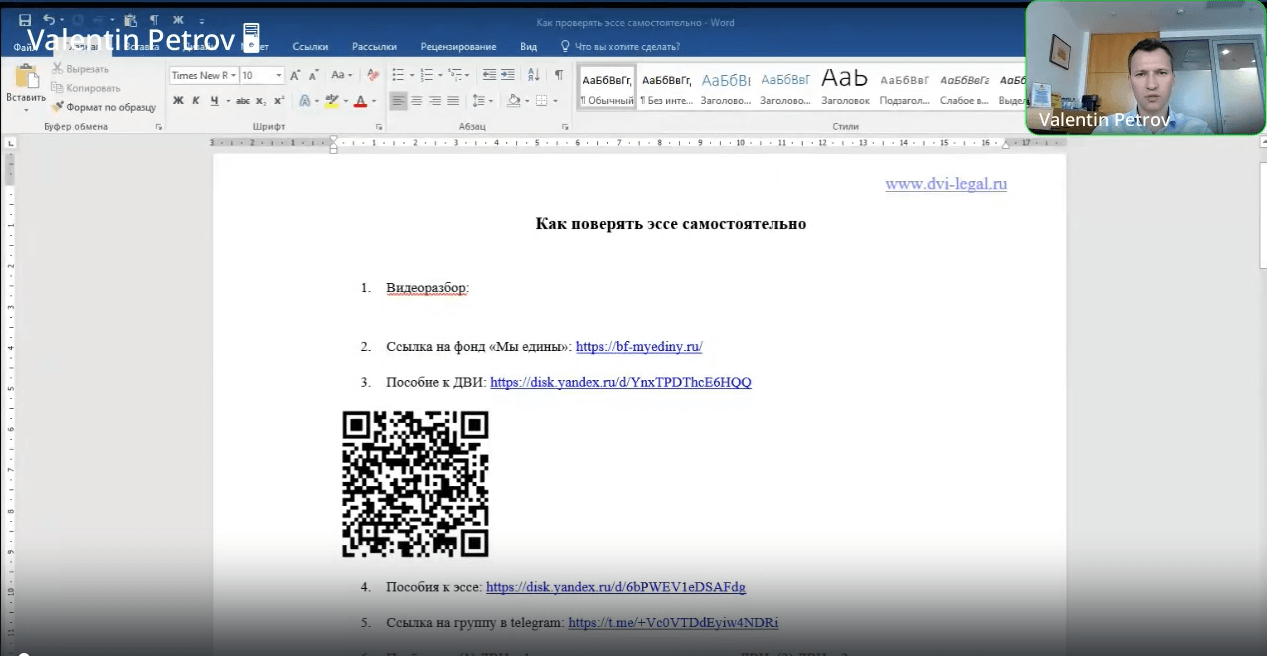
Task: Open the font size dropdown
Action: 279,75
